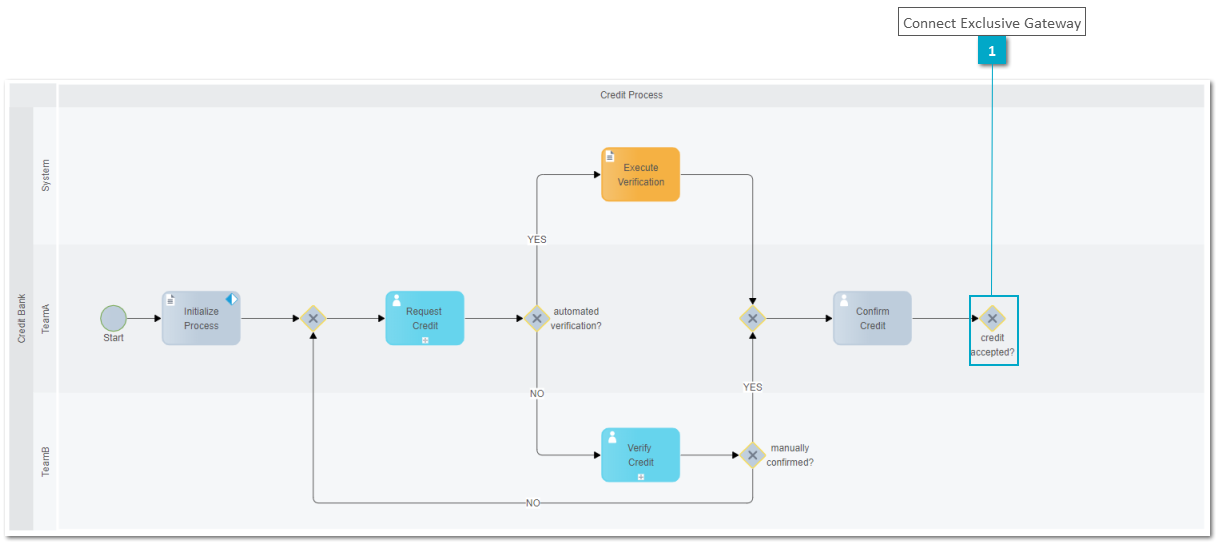Image resolution: width=1219 pixels, height=545 pixels.
Task: Select the TeamA lane label
Action: [46, 318]
